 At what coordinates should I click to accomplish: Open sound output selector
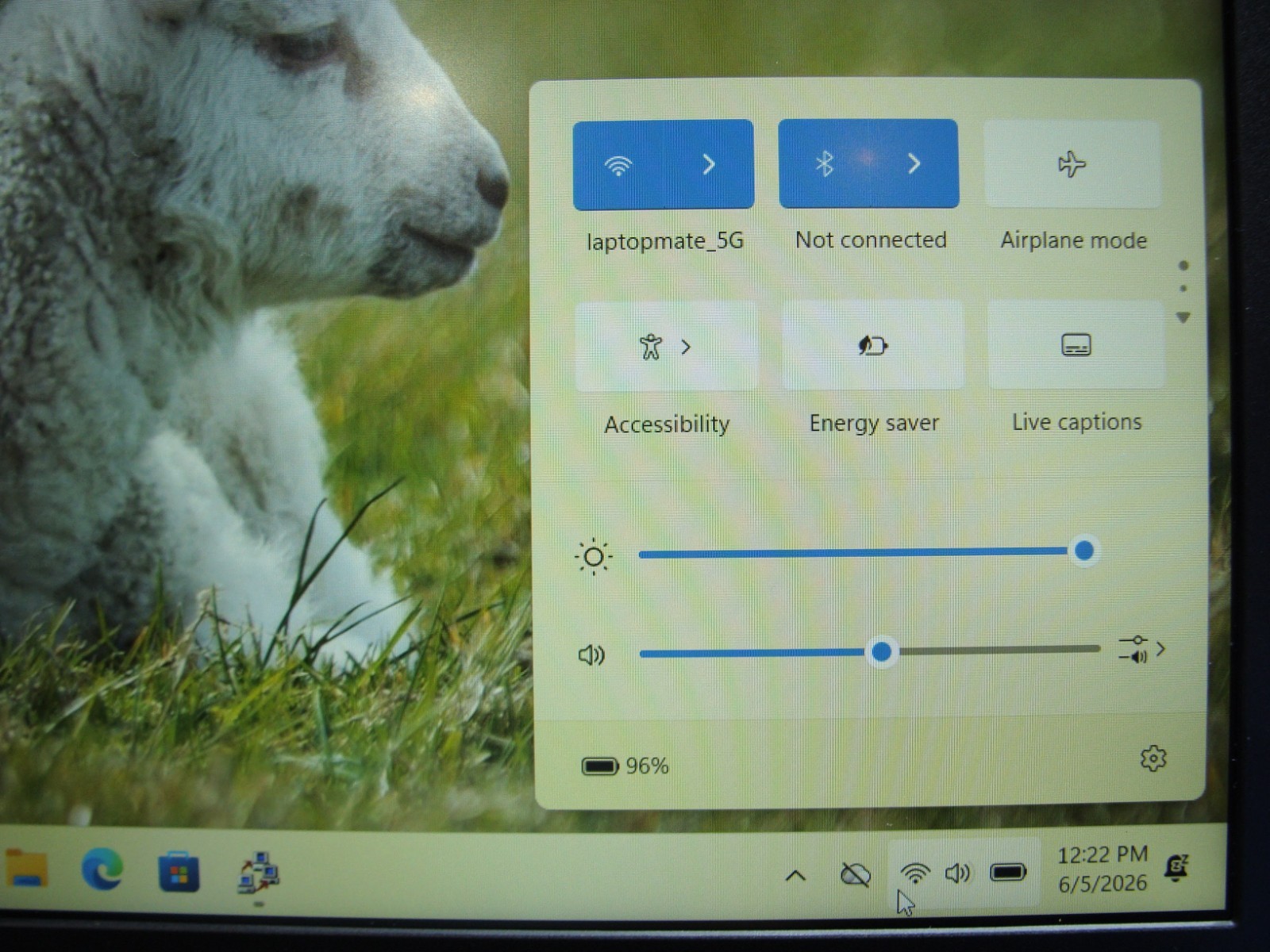[1141, 649]
